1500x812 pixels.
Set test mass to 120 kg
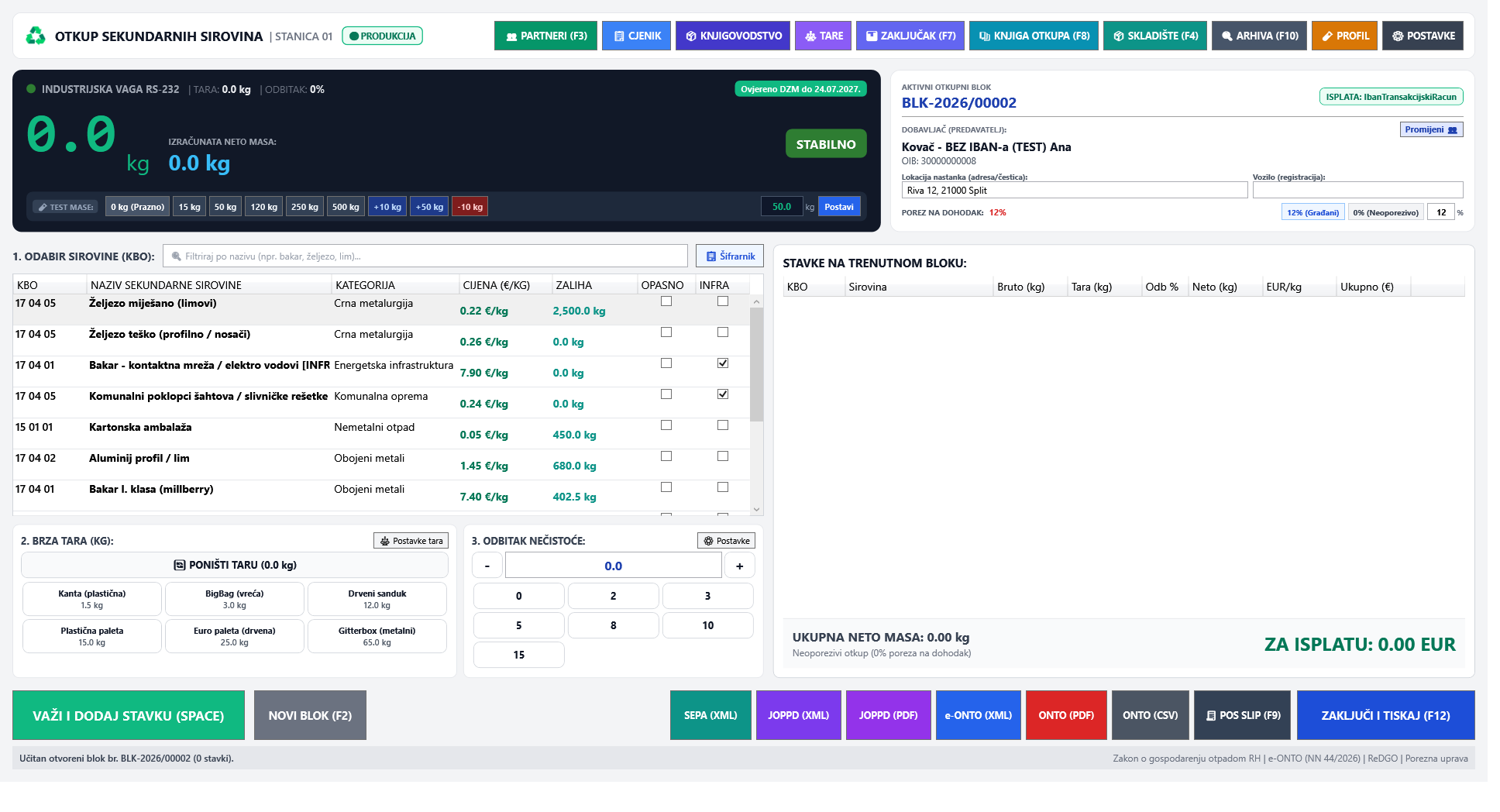[x=263, y=207]
